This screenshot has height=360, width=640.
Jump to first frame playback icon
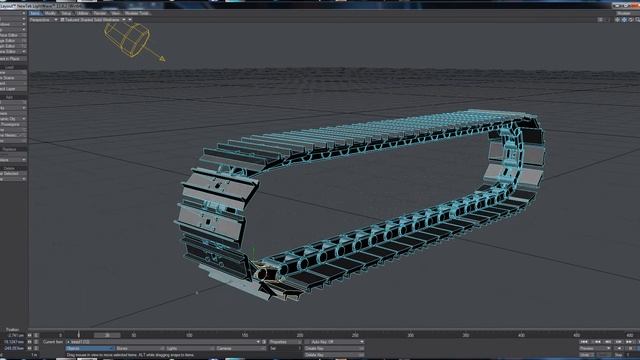click(584, 342)
